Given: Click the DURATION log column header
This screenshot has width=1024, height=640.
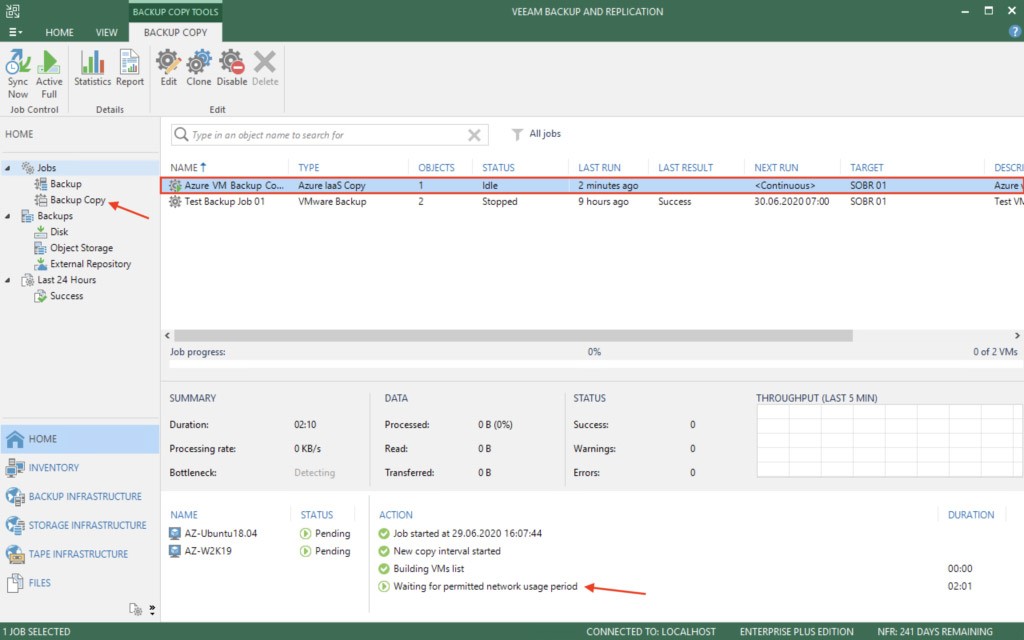Looking at the screenshot, I should coord(970,515).
